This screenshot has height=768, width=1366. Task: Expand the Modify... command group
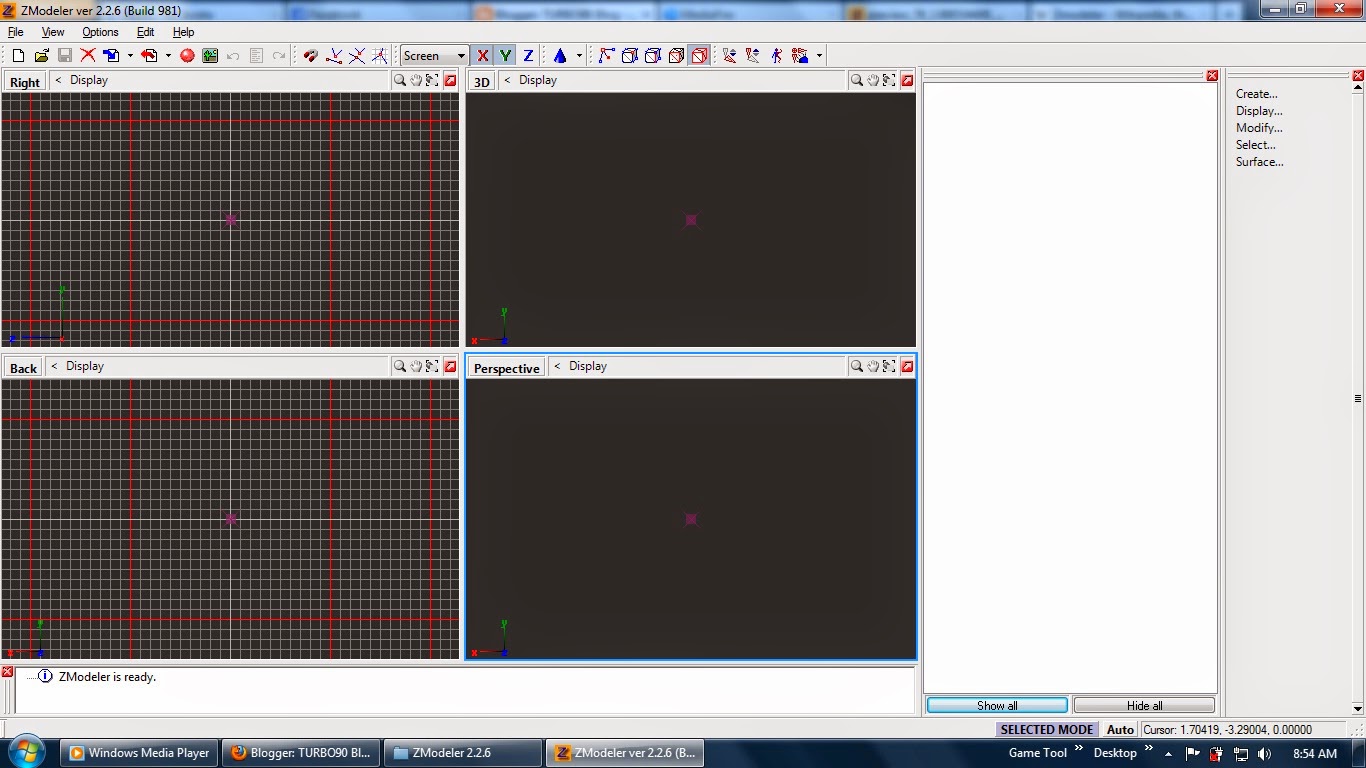pyautogui.click(x=1259, y=128)
